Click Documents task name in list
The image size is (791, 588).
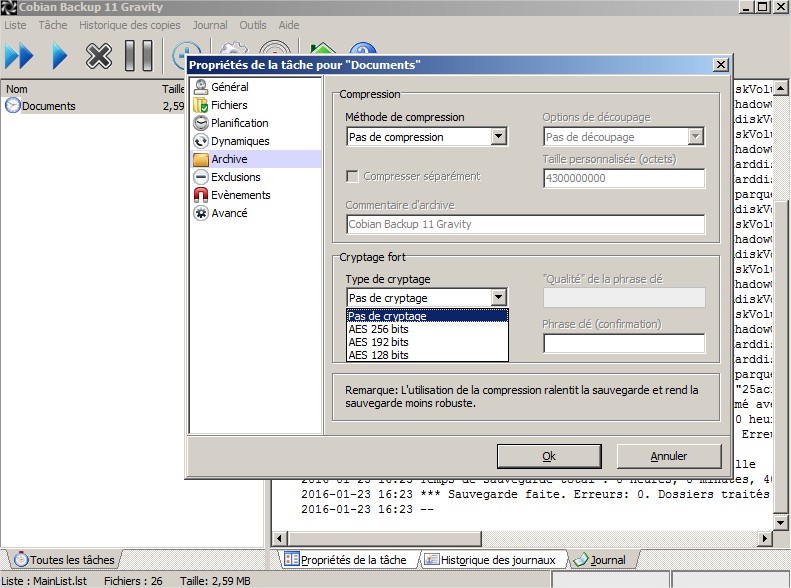pos(48,106)
